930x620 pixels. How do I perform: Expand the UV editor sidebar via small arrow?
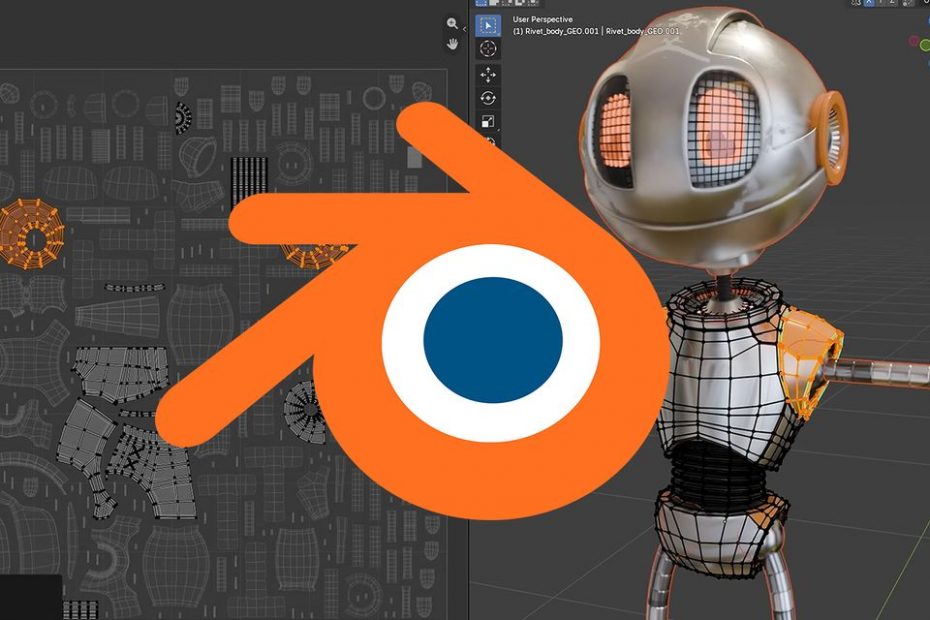click(x=464, y=29)
